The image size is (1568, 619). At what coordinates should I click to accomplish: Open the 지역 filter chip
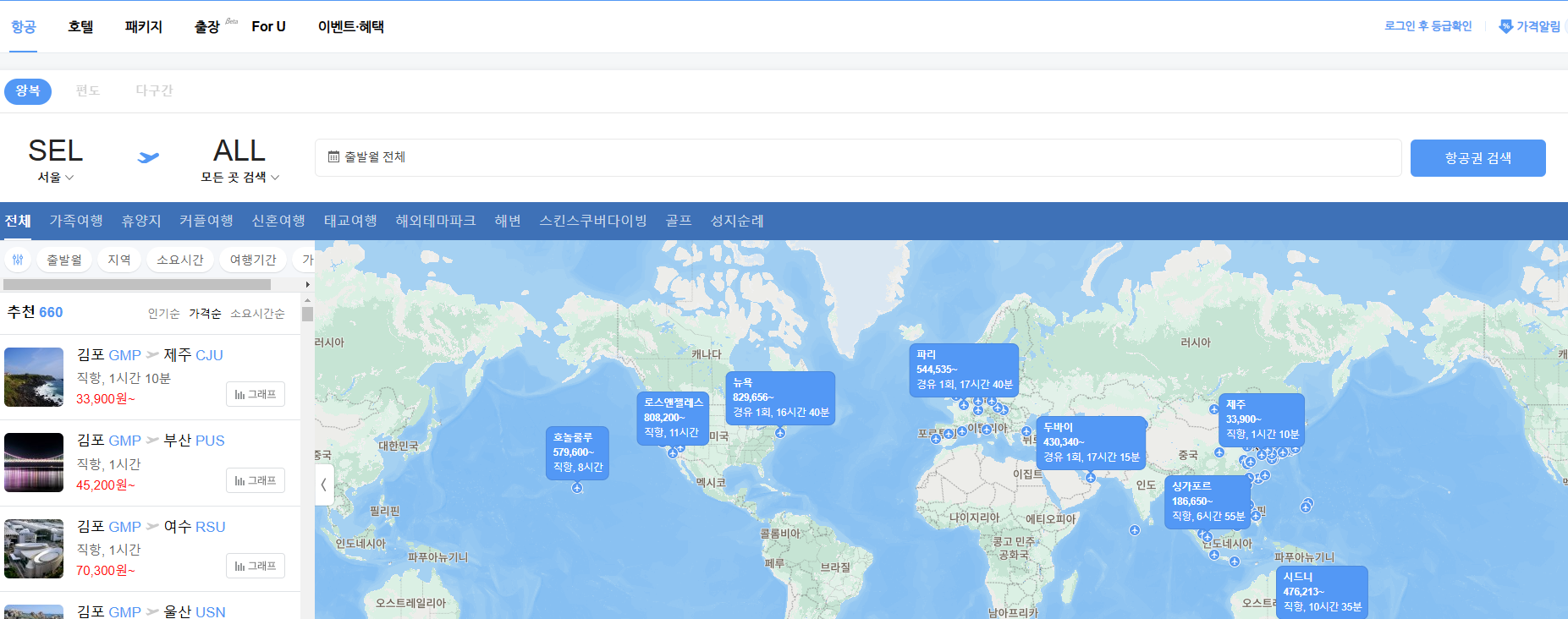click(x=119, y=260)
